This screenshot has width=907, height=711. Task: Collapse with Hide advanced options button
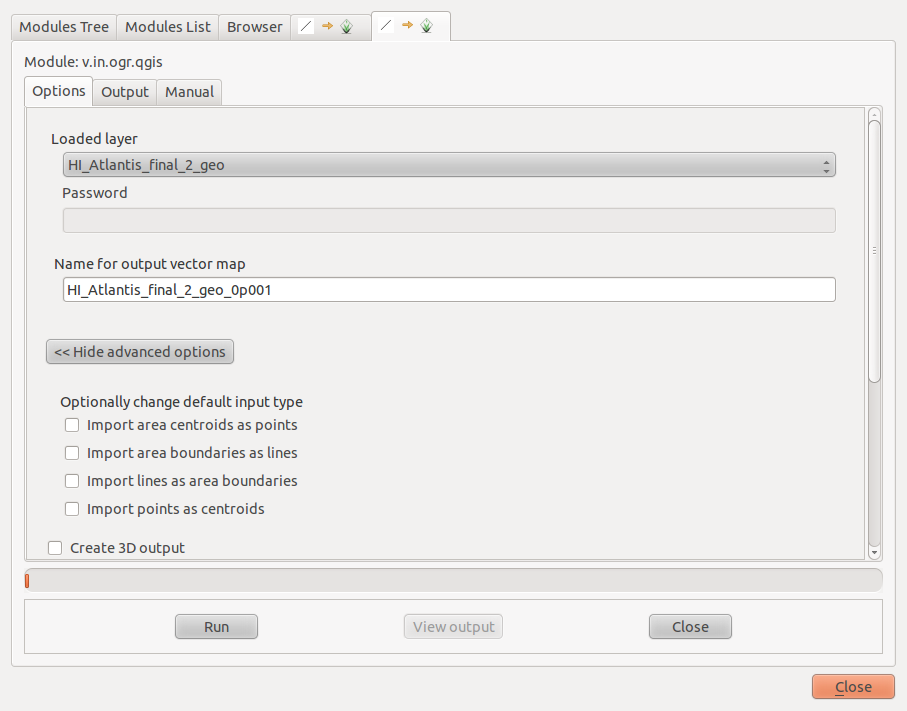pyautogui.click(x=140, y=352)
